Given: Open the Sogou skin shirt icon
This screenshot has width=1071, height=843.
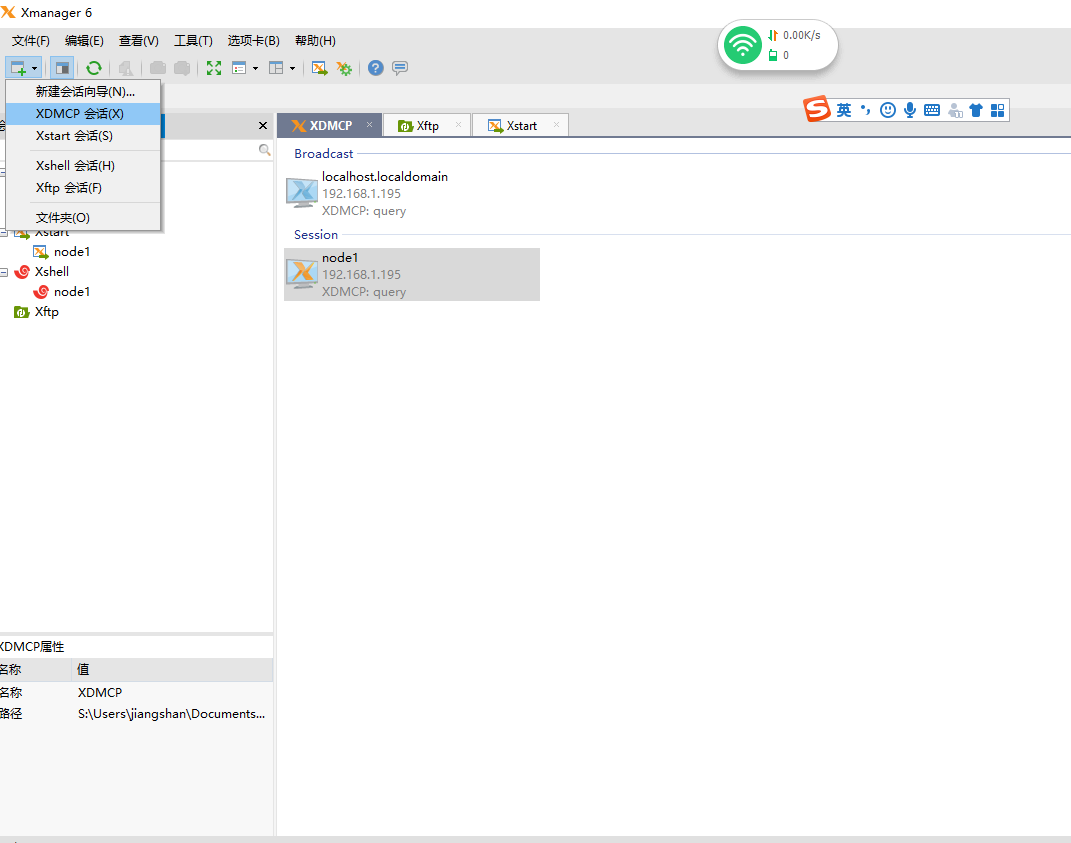Looking at the screenshot, I should click(x=976, y=110).
